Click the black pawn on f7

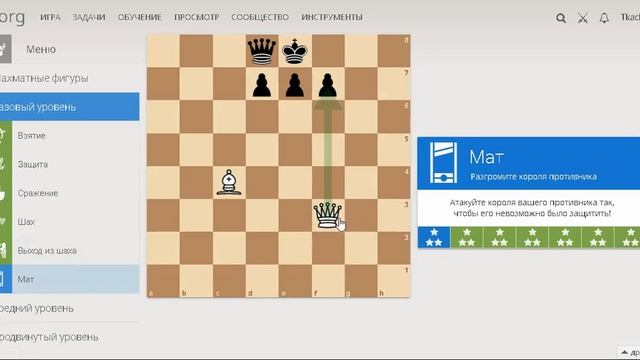point(328,85)
